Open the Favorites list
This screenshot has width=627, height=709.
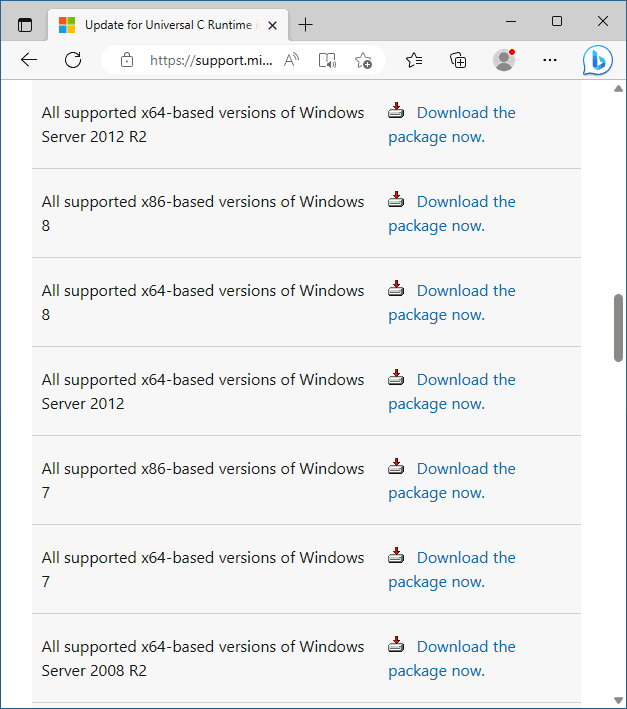[x=414, y=60]
